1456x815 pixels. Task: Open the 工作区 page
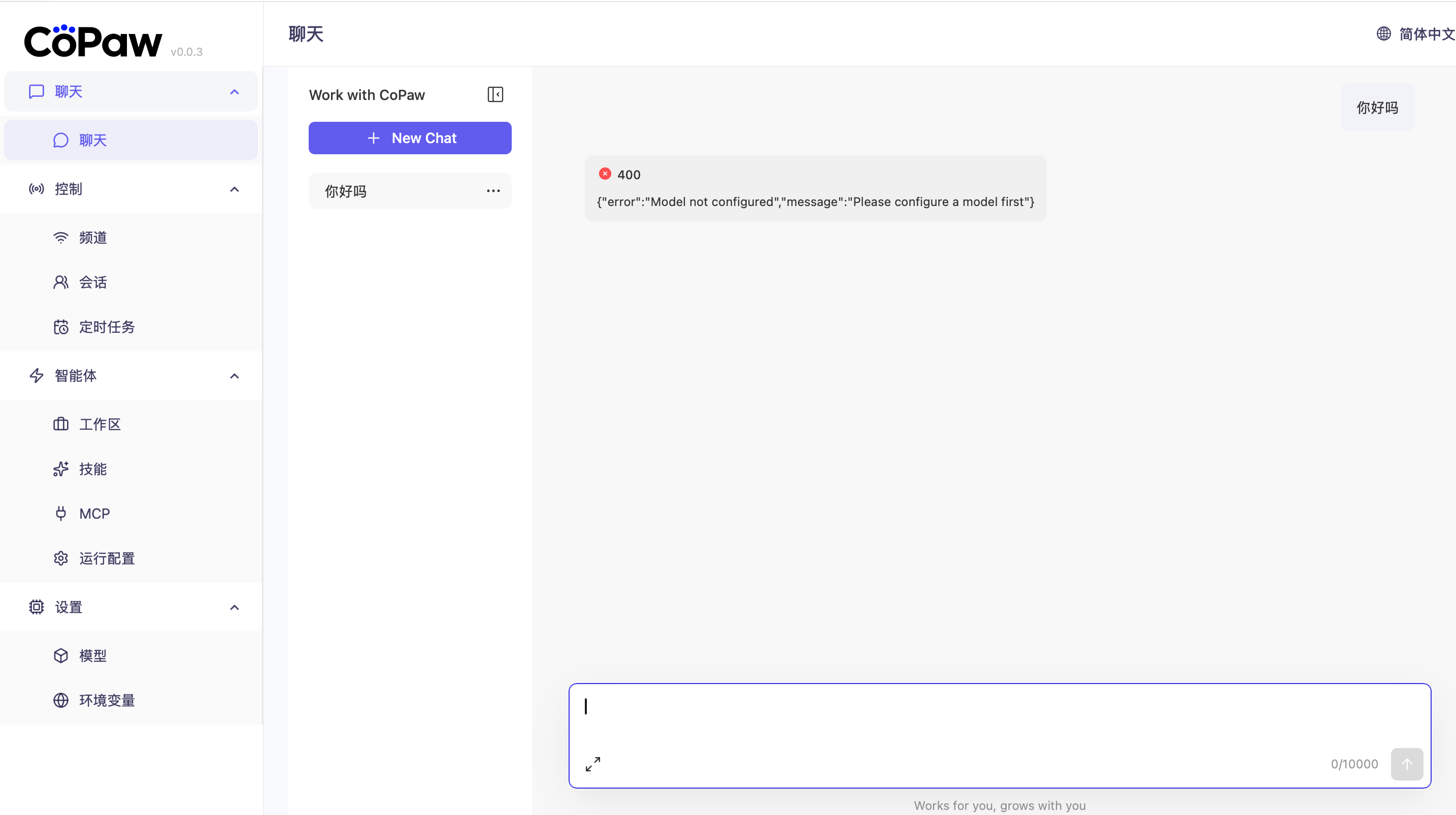click(x=130, y=424)
